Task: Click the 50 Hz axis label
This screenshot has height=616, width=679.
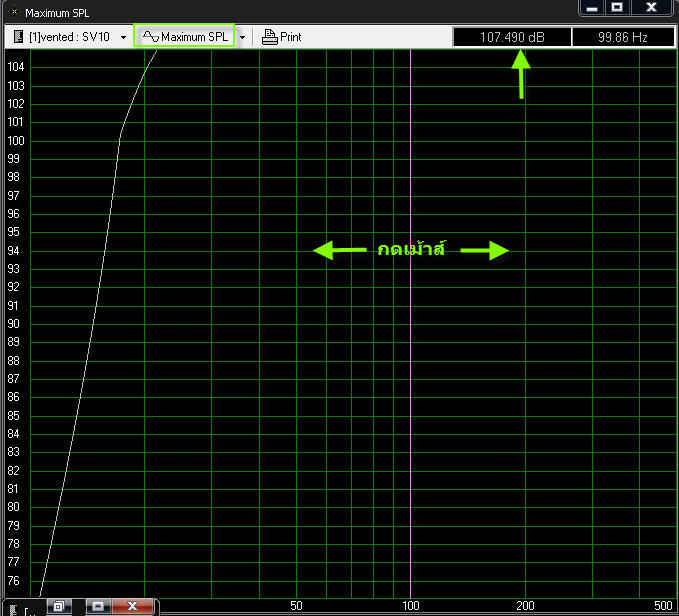Action: [296, 606]
